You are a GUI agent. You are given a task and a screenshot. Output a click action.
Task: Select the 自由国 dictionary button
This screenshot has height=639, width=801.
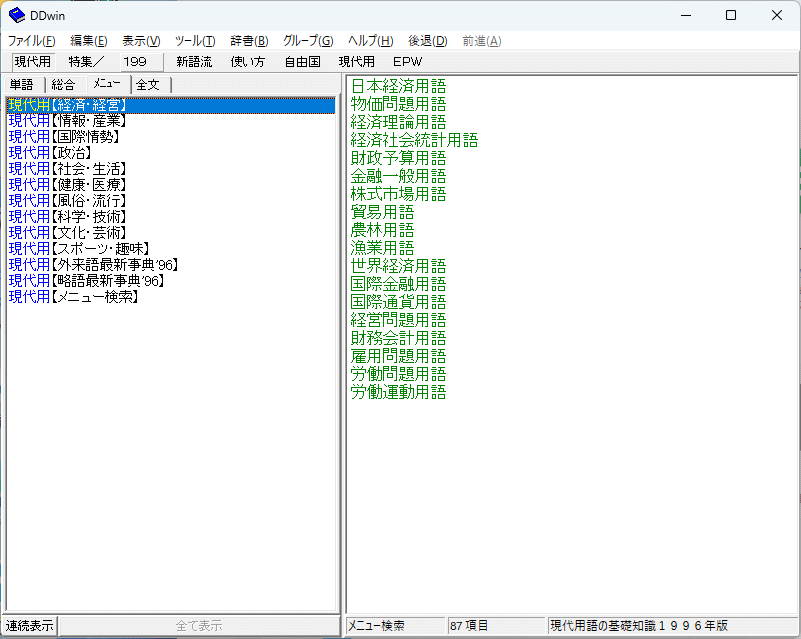point(302,62)
